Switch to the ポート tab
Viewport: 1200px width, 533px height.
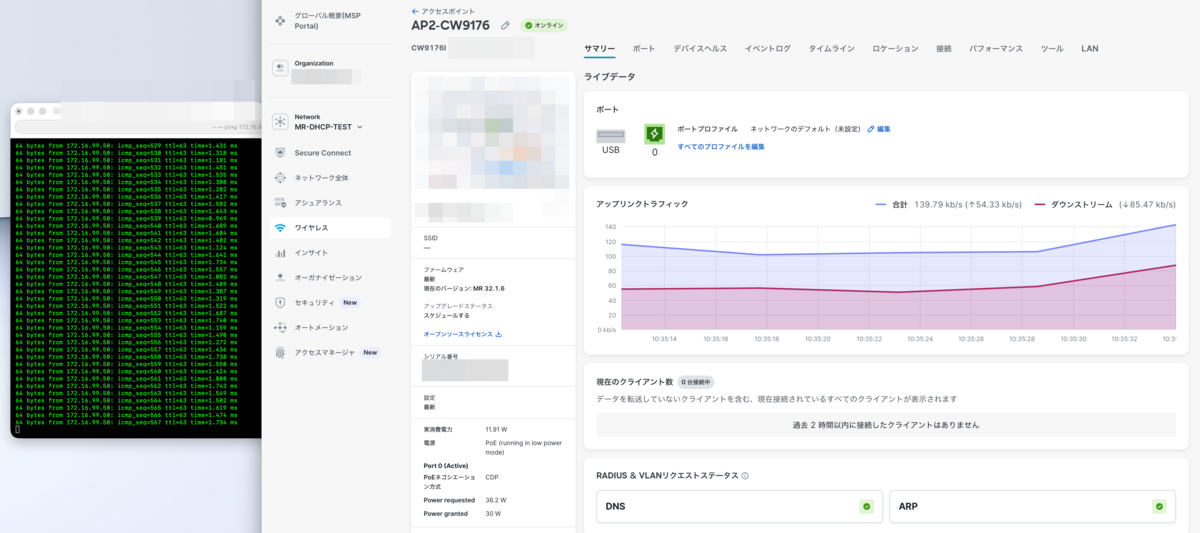644,48
